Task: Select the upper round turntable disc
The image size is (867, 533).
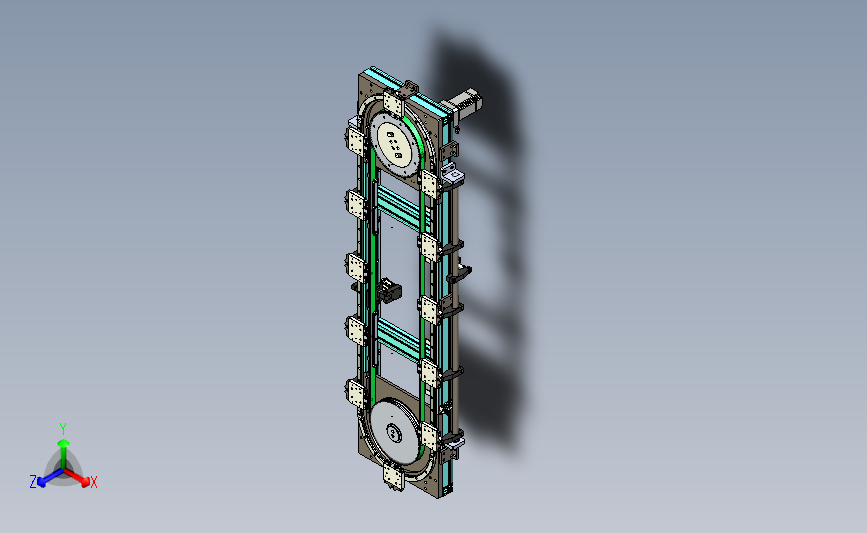Action: point(396,145)
